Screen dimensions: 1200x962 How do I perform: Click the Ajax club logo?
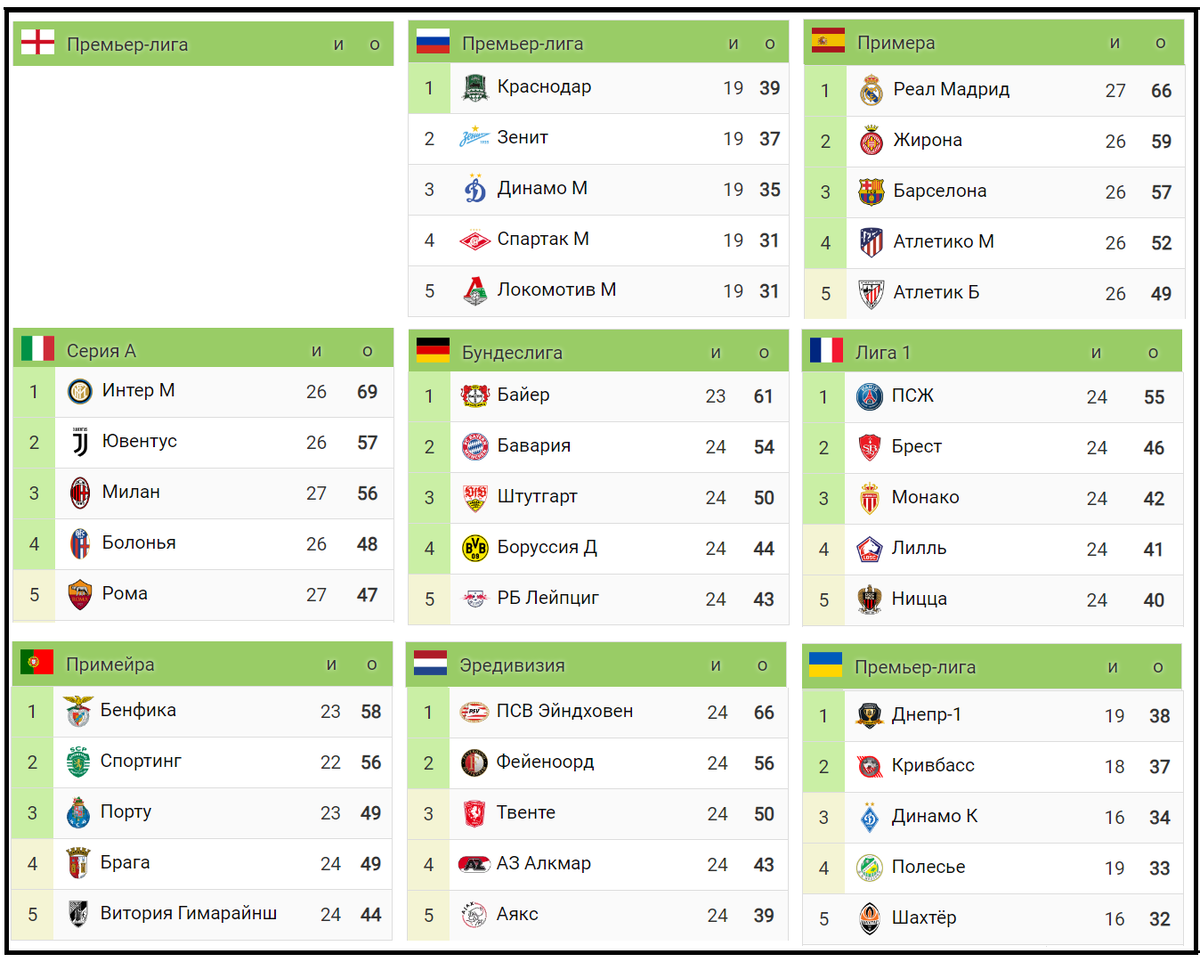click(474, 915)
